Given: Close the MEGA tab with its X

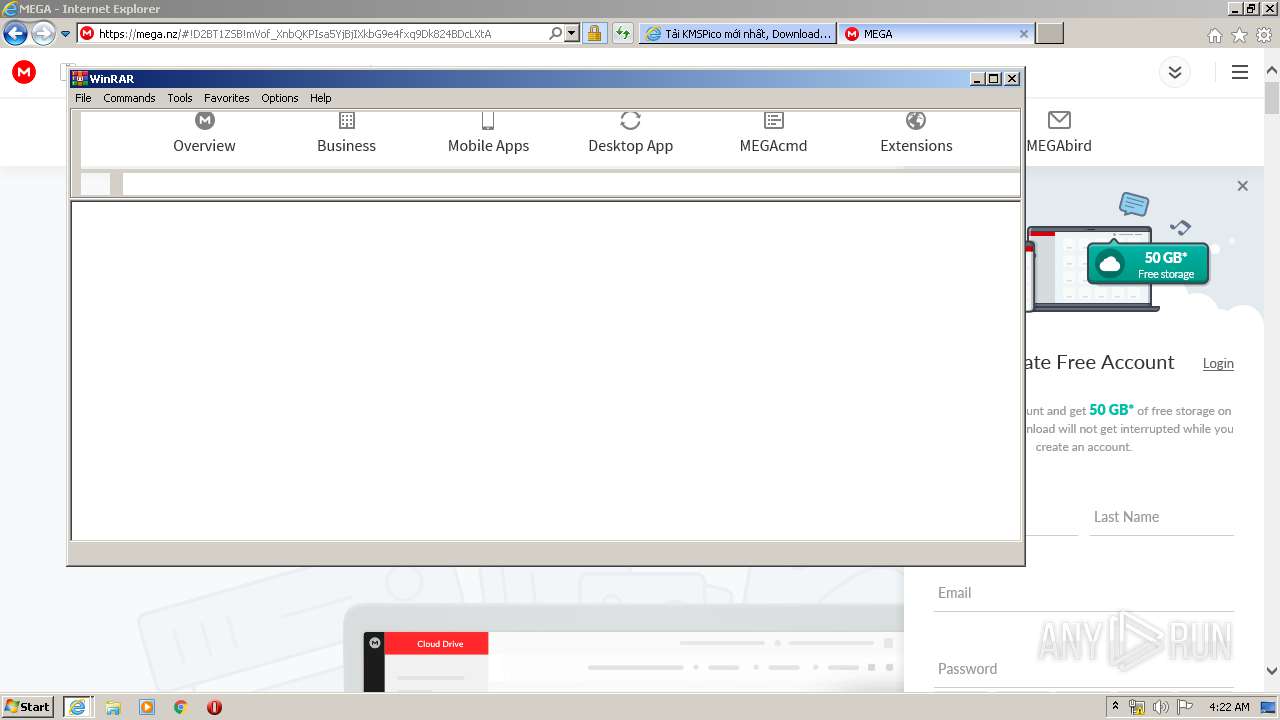Looking at the screenshot, I should point(1023,33).
